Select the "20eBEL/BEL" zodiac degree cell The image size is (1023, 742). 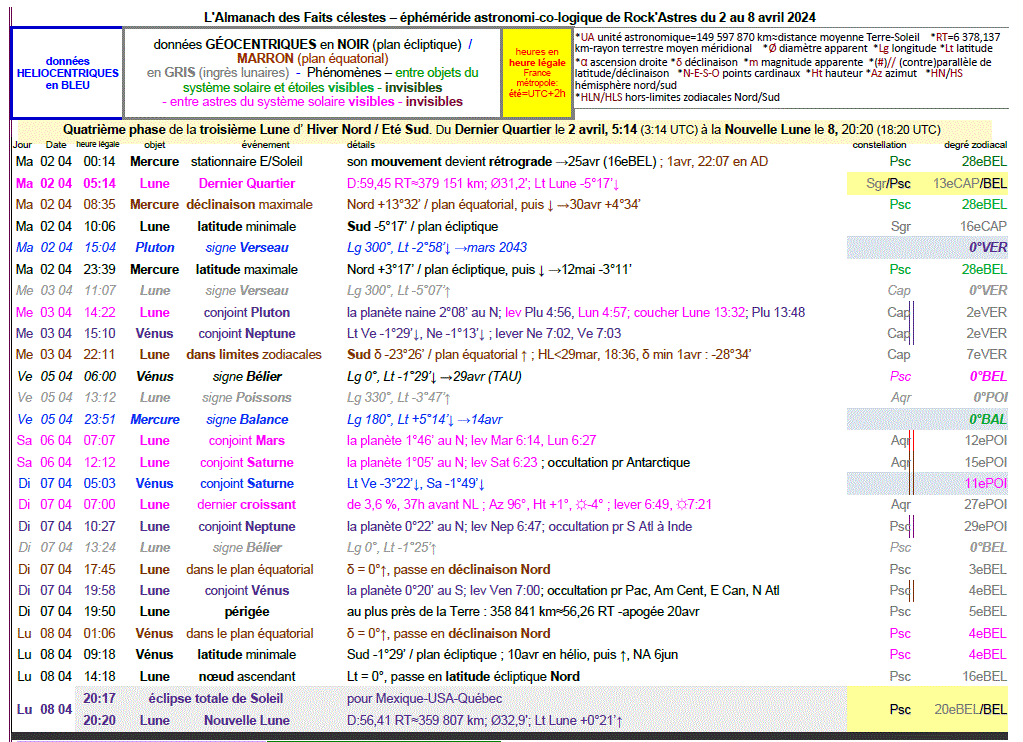pyautogui.click(x=971, y=709)
